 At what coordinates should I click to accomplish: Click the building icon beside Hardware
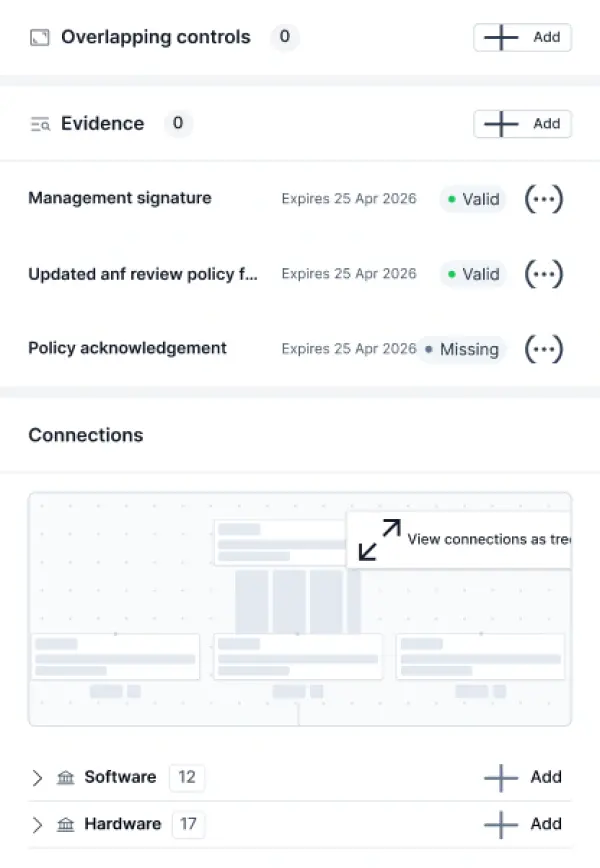65,824
